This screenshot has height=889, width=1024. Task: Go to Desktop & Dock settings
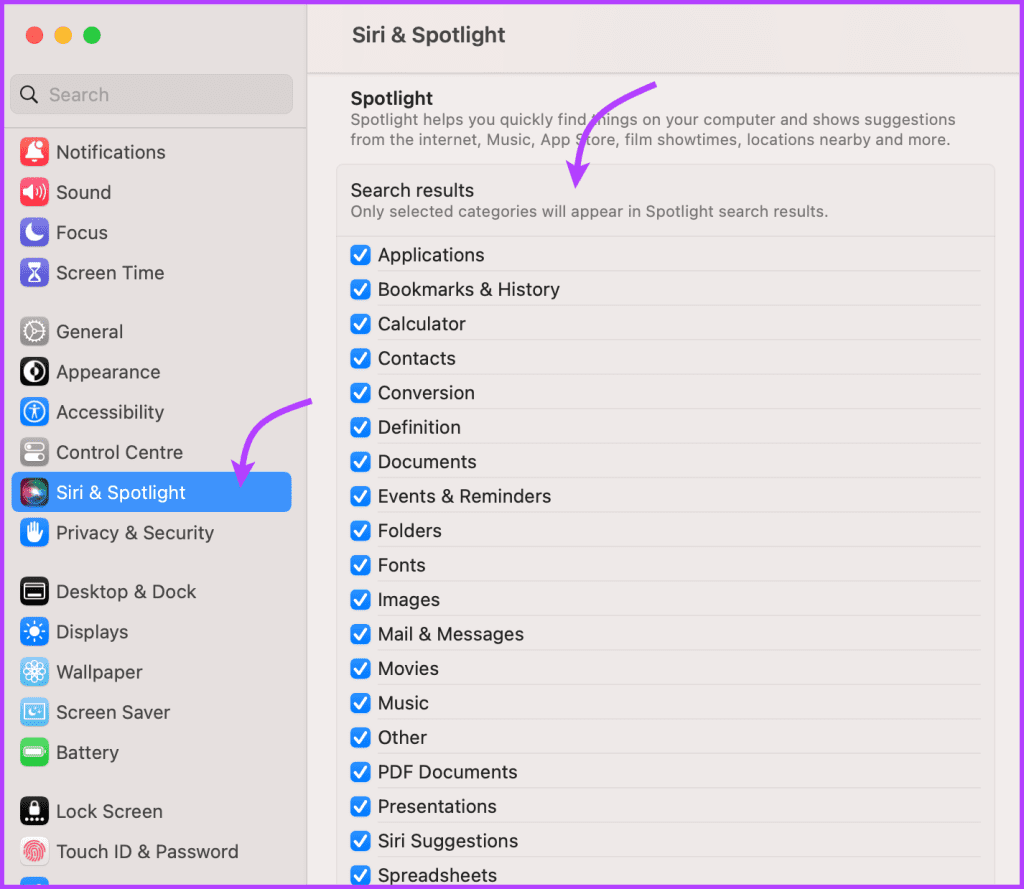152,592
